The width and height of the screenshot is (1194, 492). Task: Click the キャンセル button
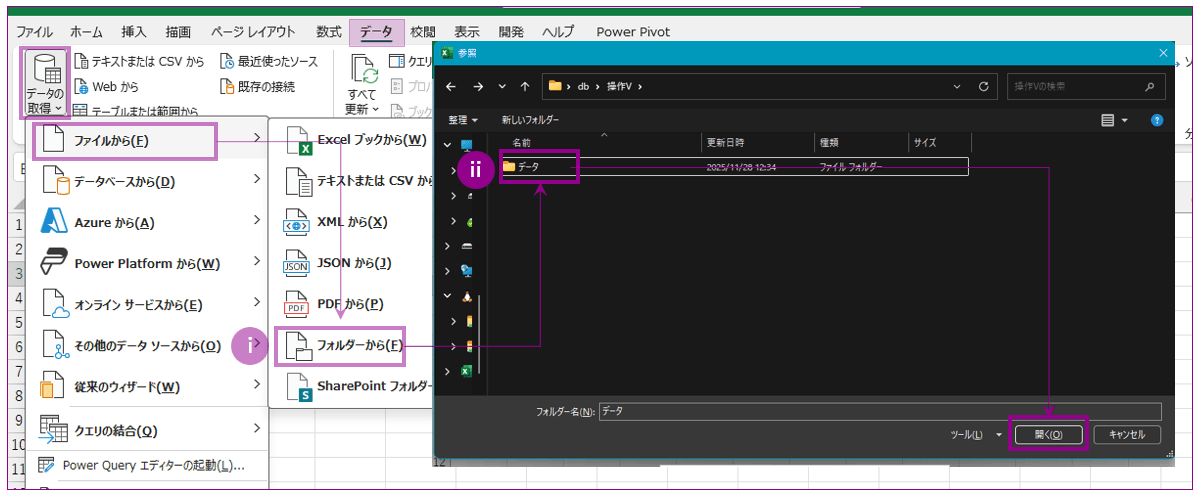pyautogui.click(x=1127, y=434)
